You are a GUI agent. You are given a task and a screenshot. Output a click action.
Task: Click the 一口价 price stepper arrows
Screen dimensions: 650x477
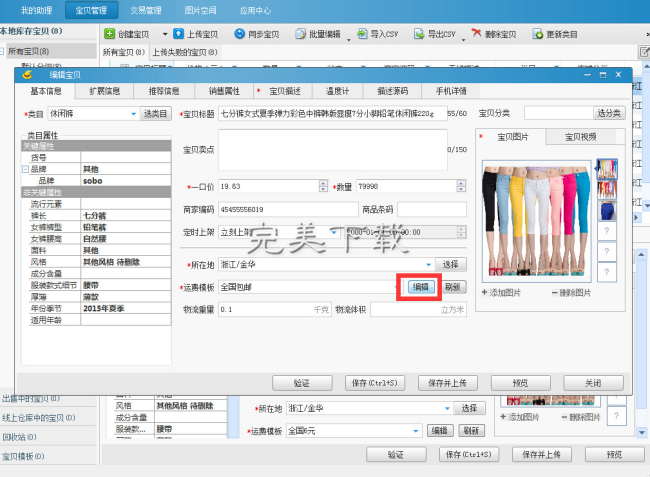(x=323, y=186)
